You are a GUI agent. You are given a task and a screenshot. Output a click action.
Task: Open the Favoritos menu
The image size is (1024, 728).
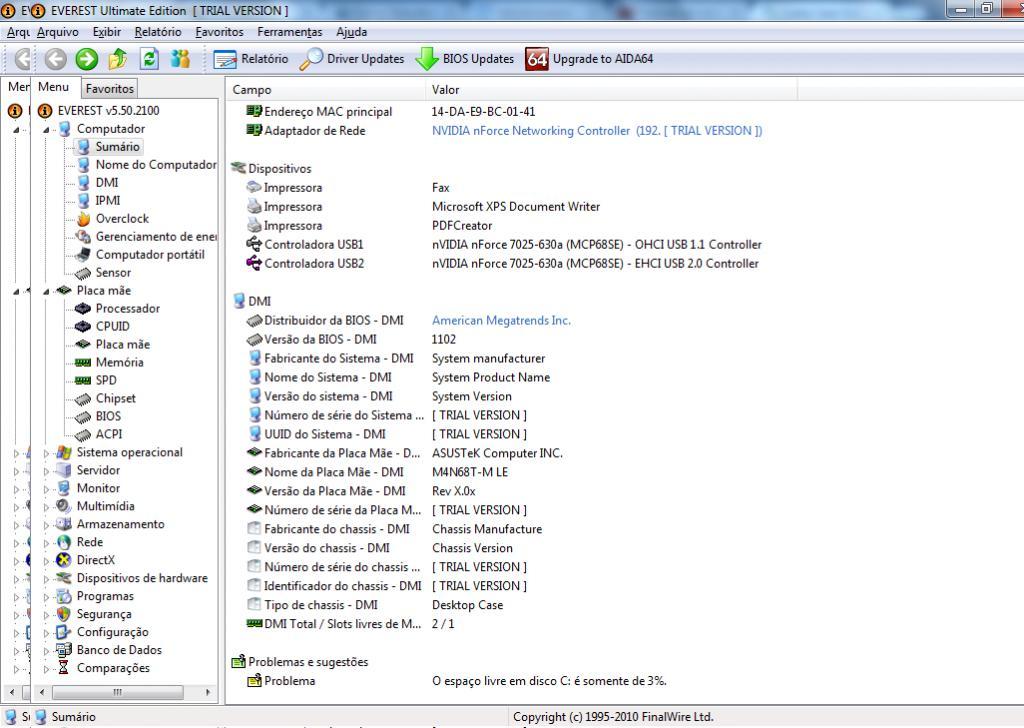coord(219,32)
